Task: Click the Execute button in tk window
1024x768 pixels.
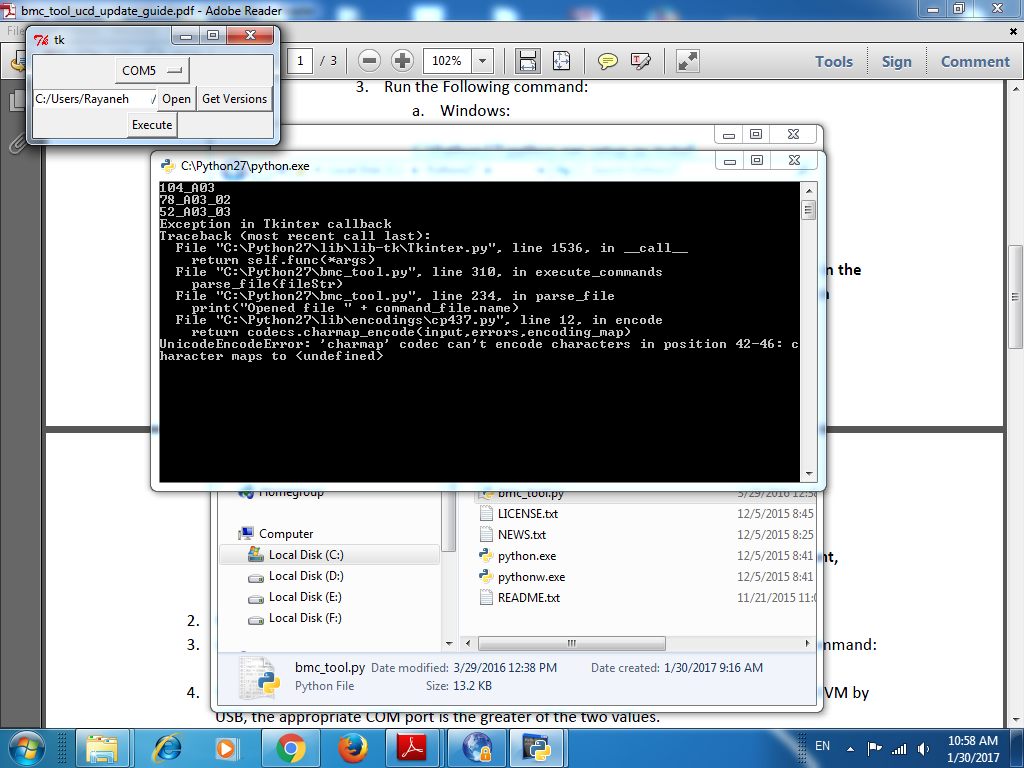Action: click(152, 125)
